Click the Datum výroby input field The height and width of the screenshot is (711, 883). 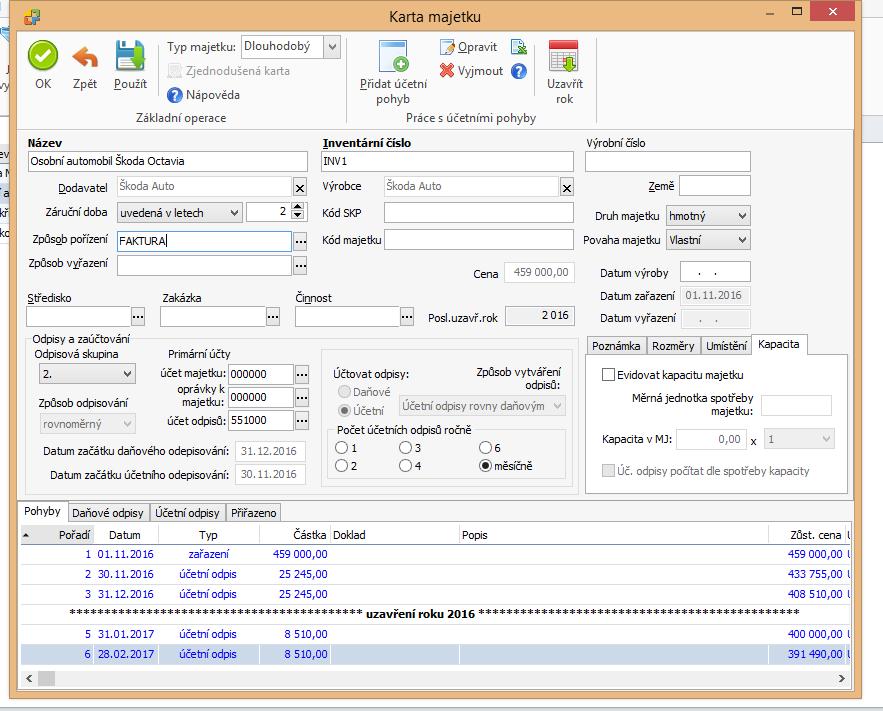pyautogui.click(x=715, y=272)
